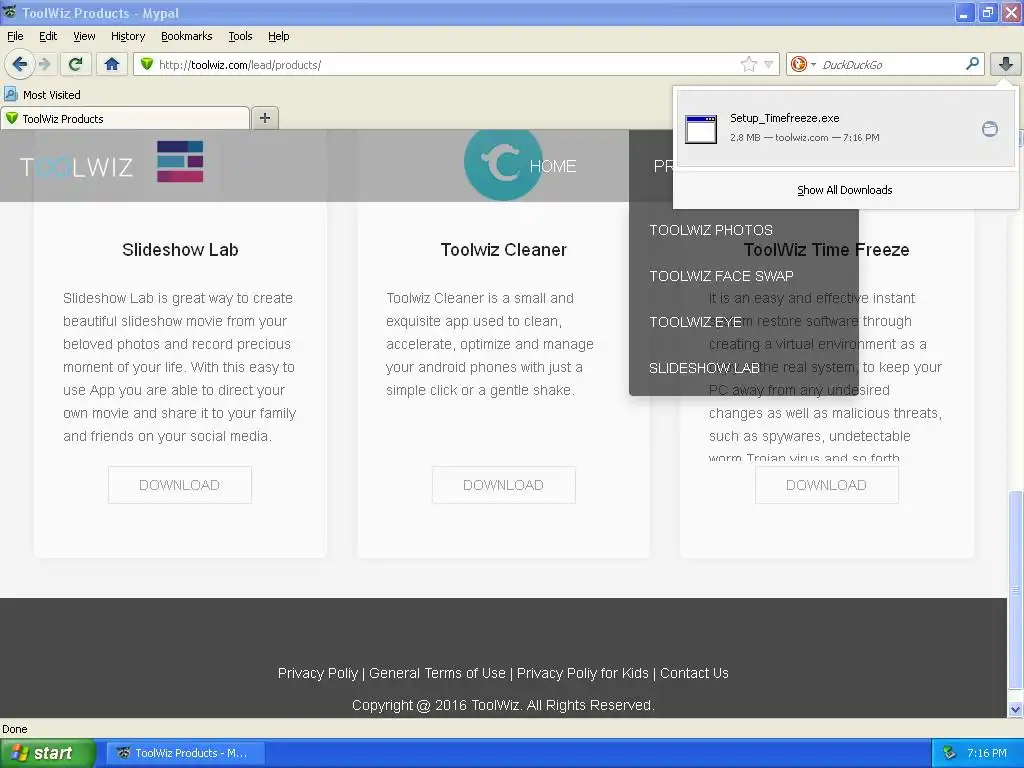This screenshot has width=1024, height=768.
Task: Go to HOME in site navigation
Action: (552, 166)
